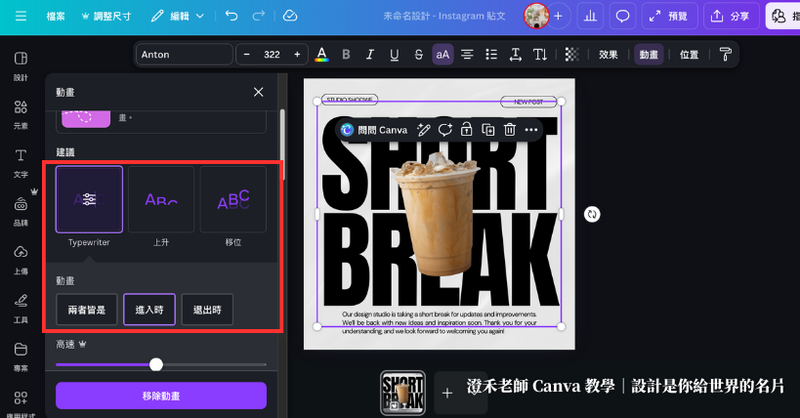Adjust the 高速 animation speed slider
This screenshot has height=418, width=800.
(x=156, y=364)
